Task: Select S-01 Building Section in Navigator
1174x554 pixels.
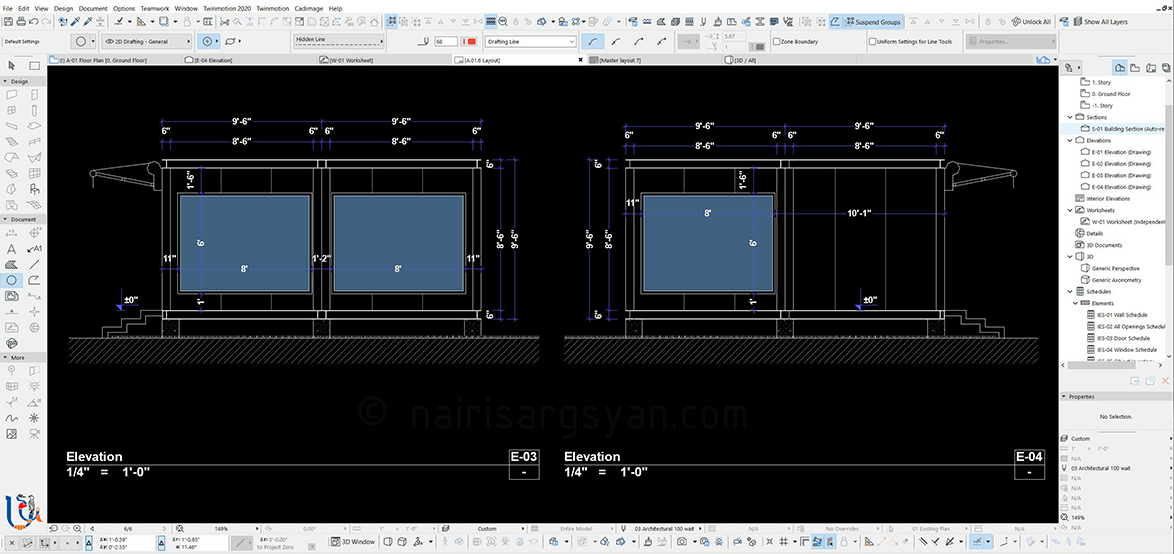Action: coord(1124,129)
